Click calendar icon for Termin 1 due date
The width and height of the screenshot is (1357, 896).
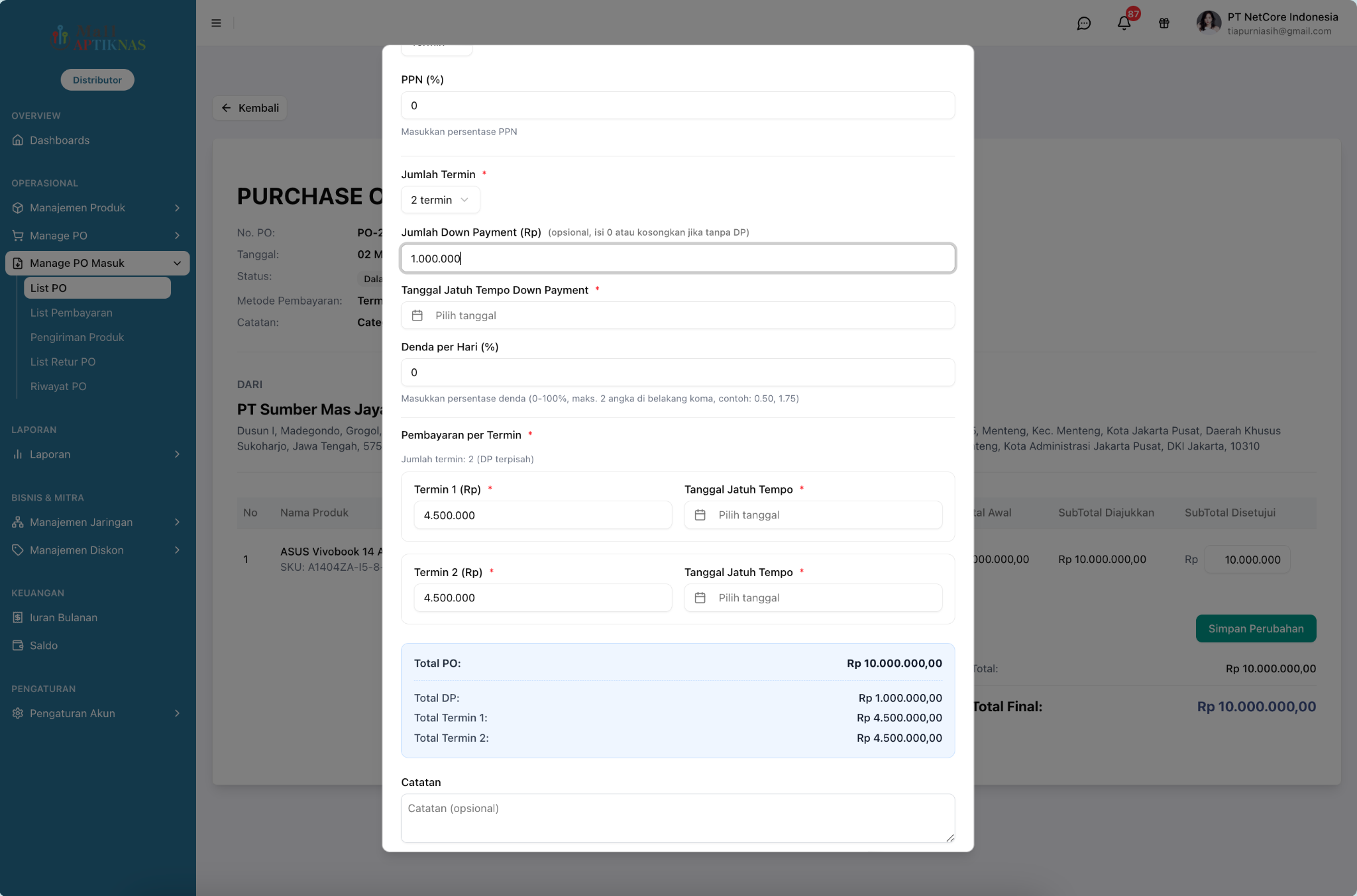coord(700,515)
